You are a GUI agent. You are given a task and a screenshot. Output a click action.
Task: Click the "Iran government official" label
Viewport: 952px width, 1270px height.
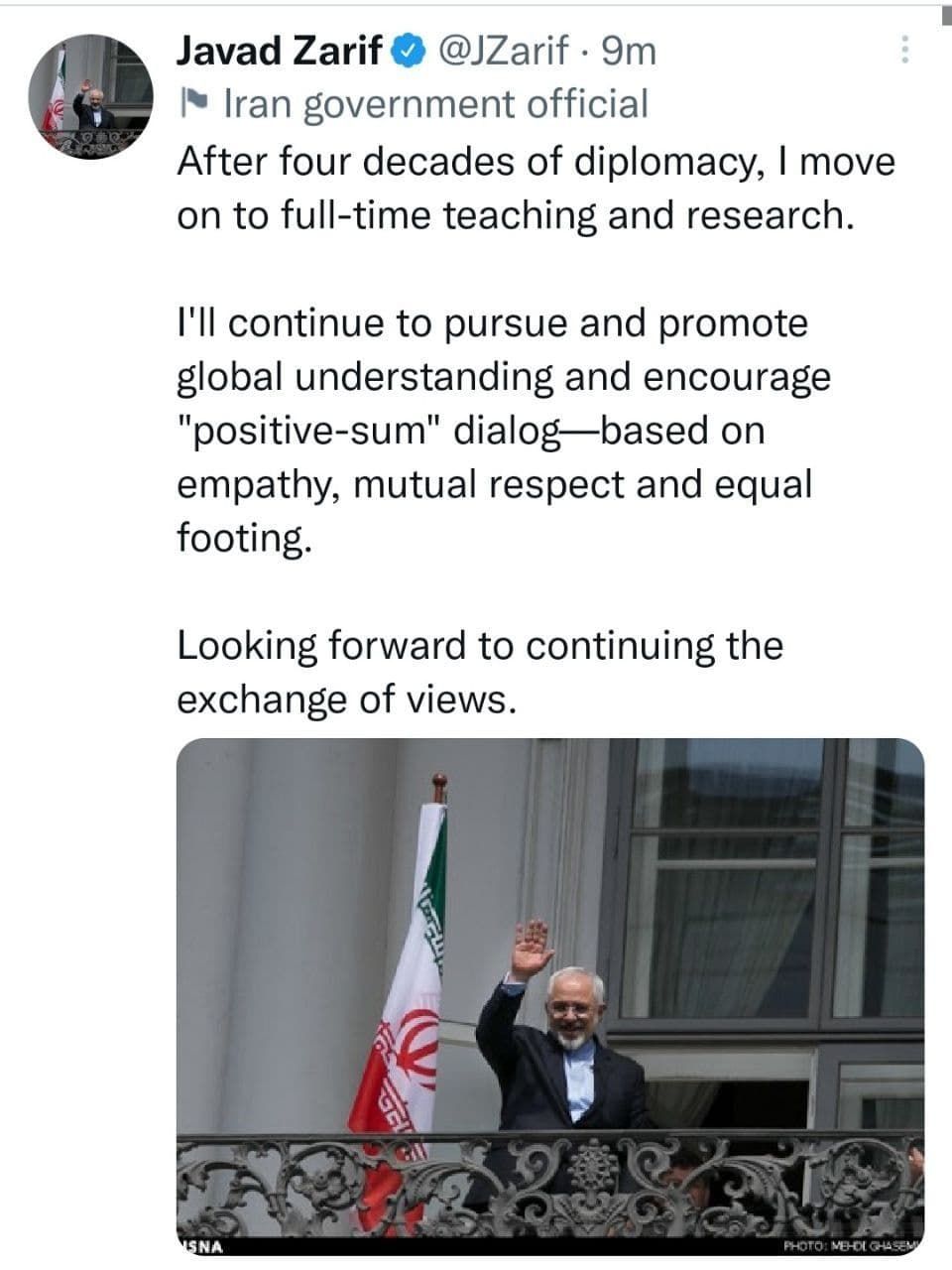[436, 103]
